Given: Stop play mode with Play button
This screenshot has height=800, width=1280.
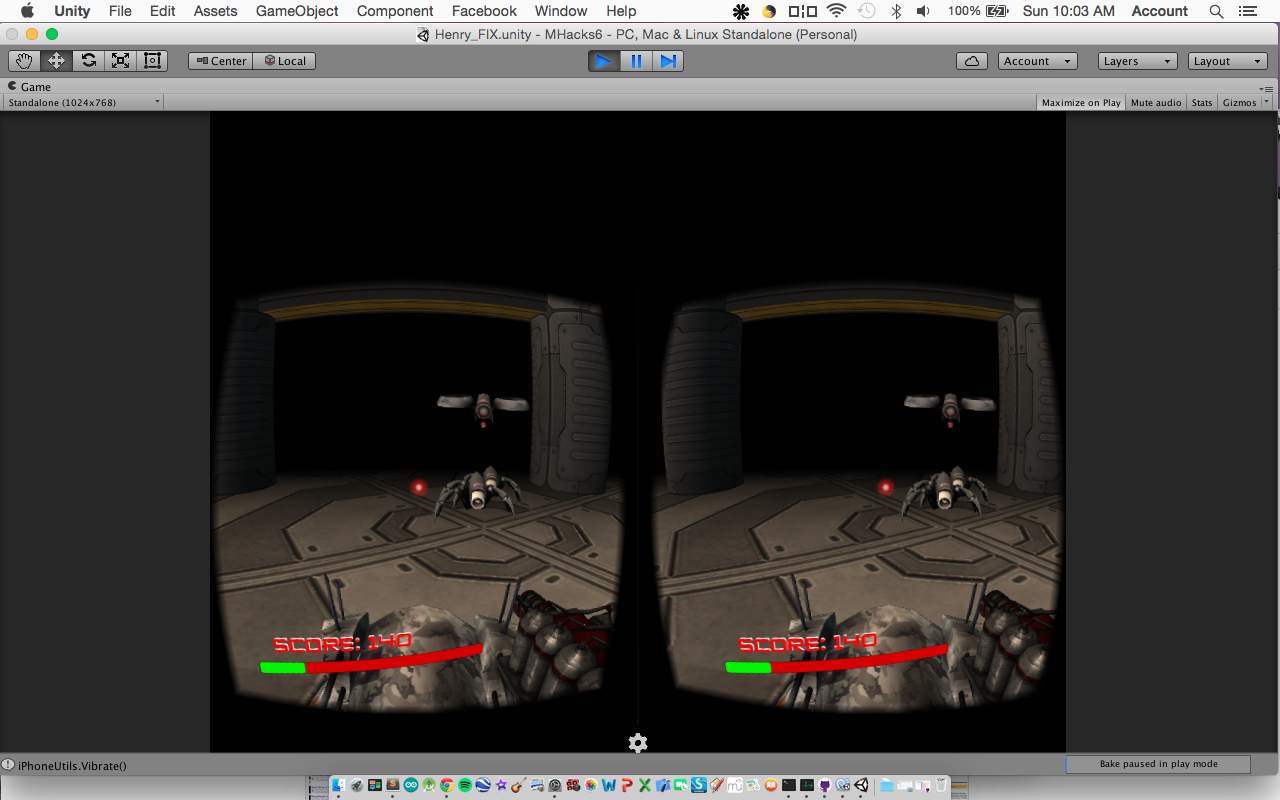Looking at the screenshot, I should coord(603,61).
